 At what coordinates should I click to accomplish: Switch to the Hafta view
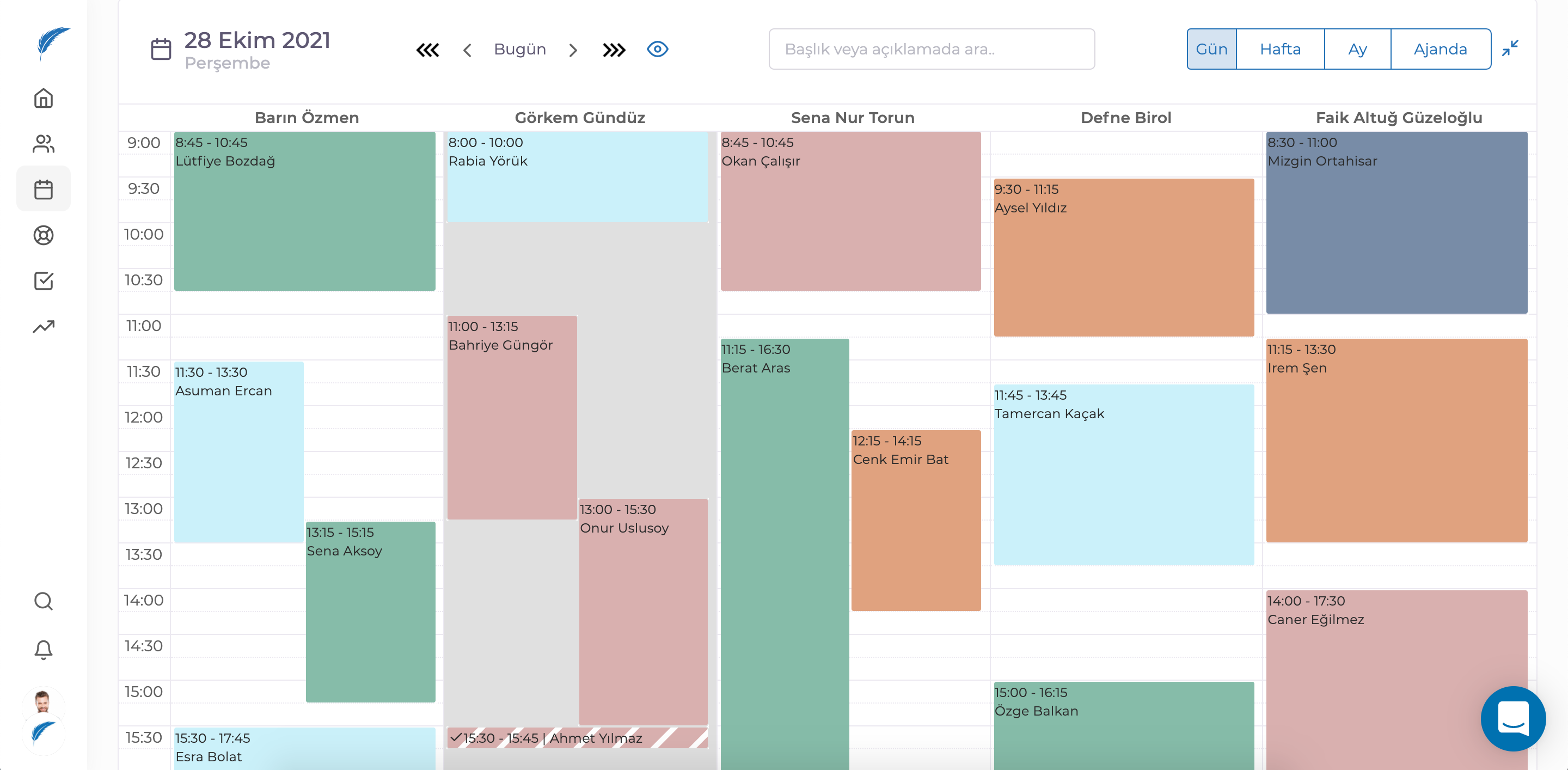pos(1279,48)
